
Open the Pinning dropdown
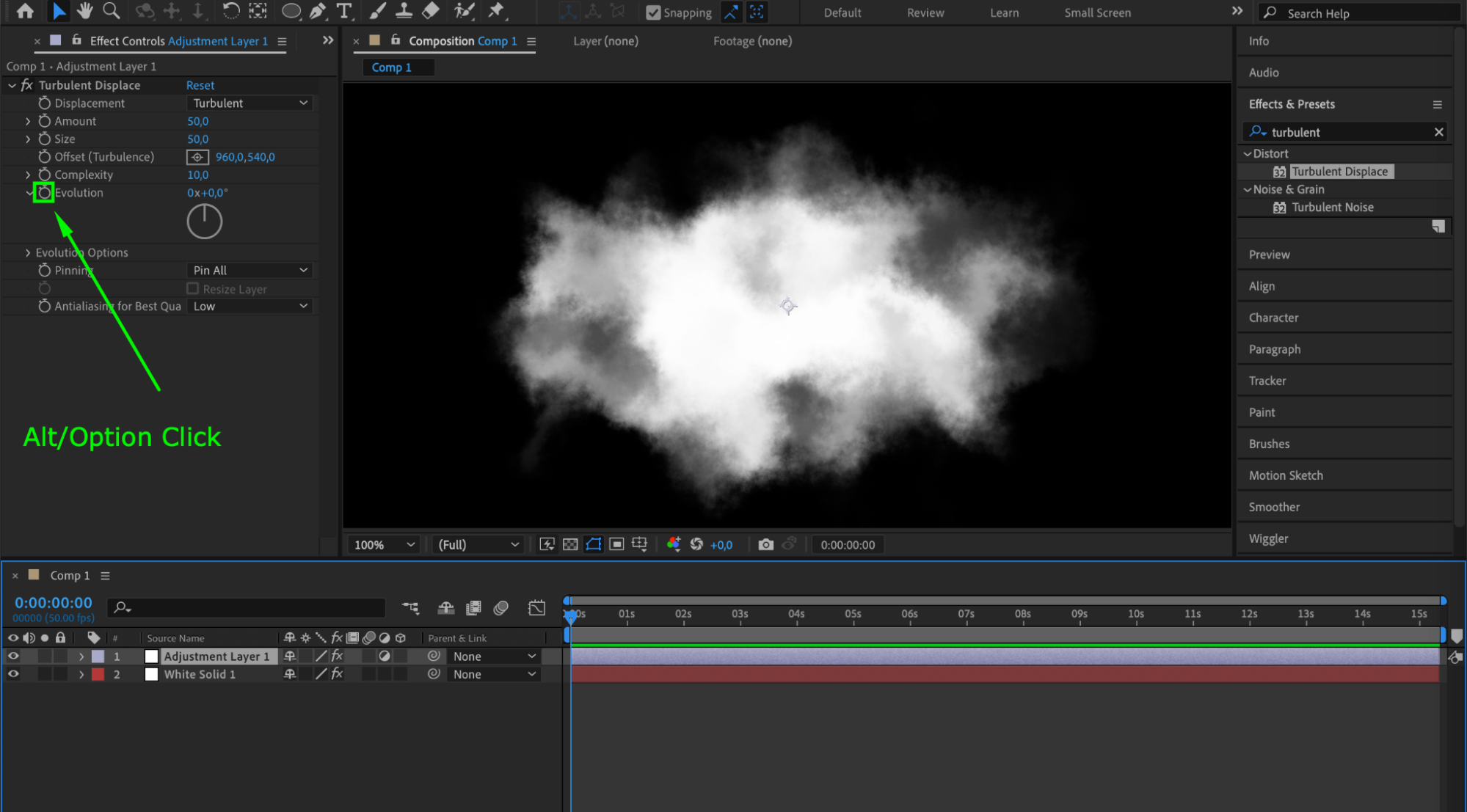click(x=250, y=271)
